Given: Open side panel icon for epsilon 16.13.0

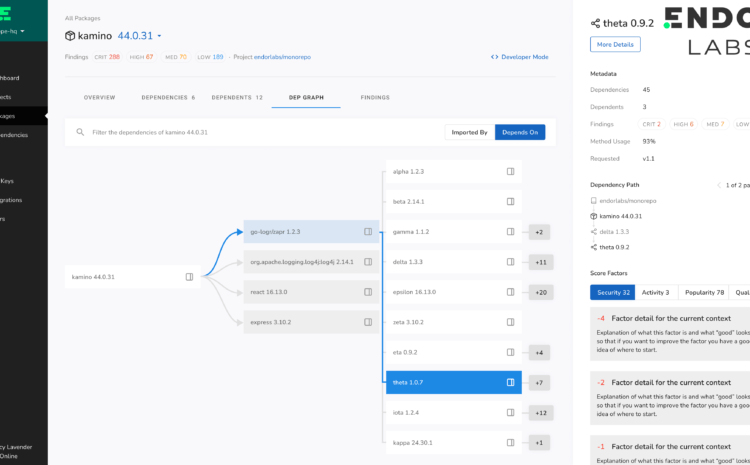Looking at the screenshot, I should click(510, 292).
